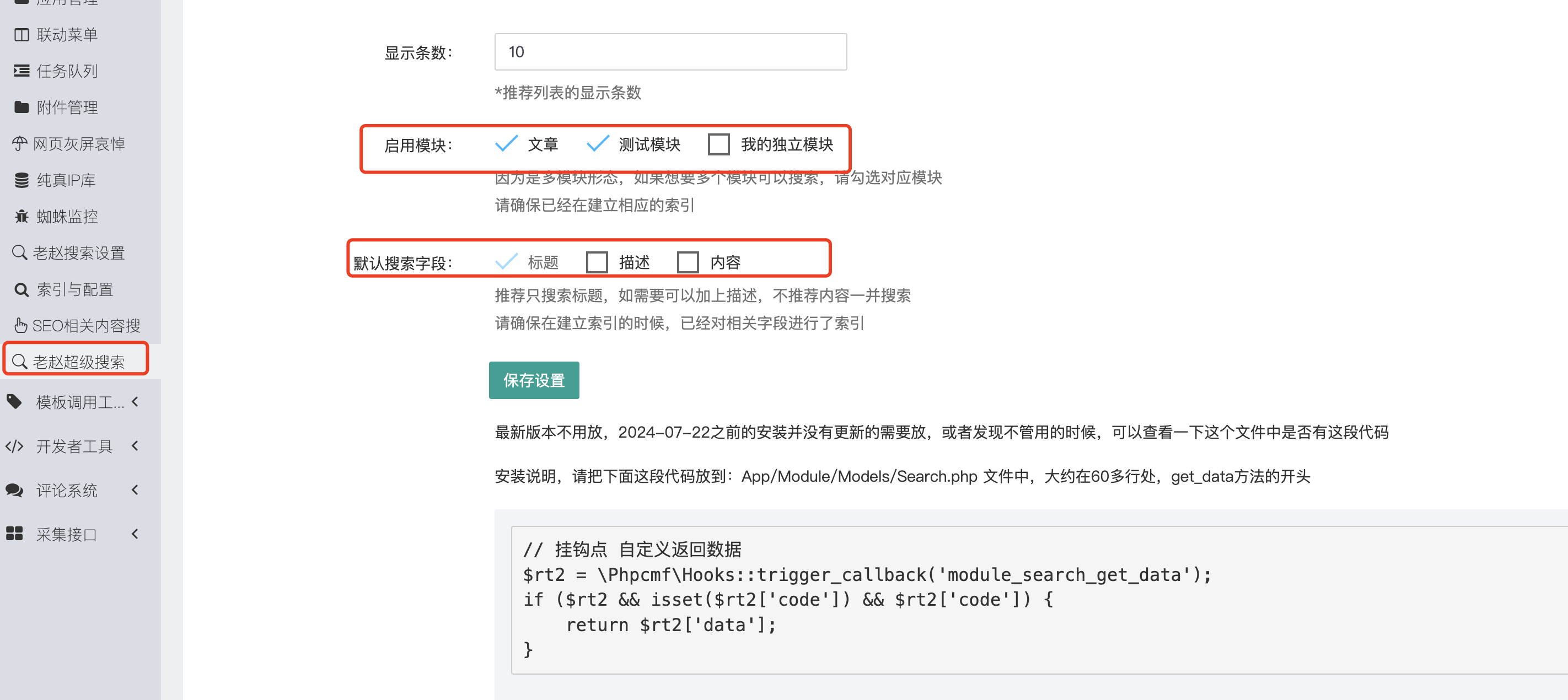This screenshot has width=1568, height=700.
Task: Click the 评论系统 chat bubbles icon
Action: 14,490
